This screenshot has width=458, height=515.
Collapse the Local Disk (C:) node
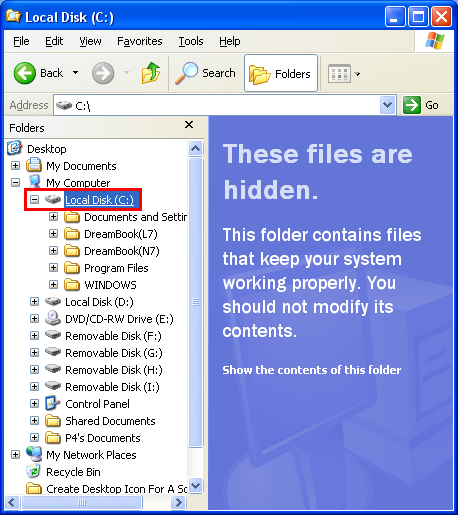[x=34, y=200]
